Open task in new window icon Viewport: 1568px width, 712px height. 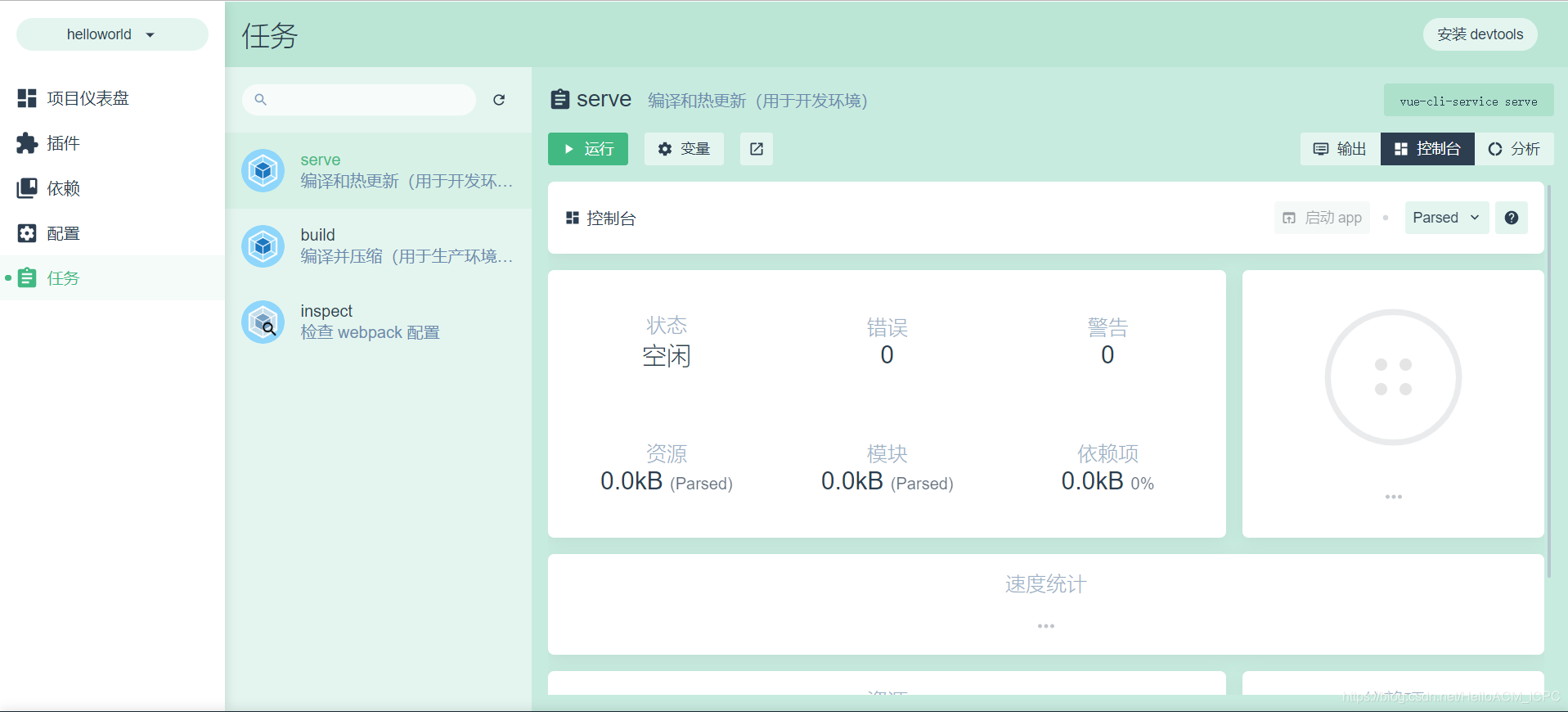(757, 149)
